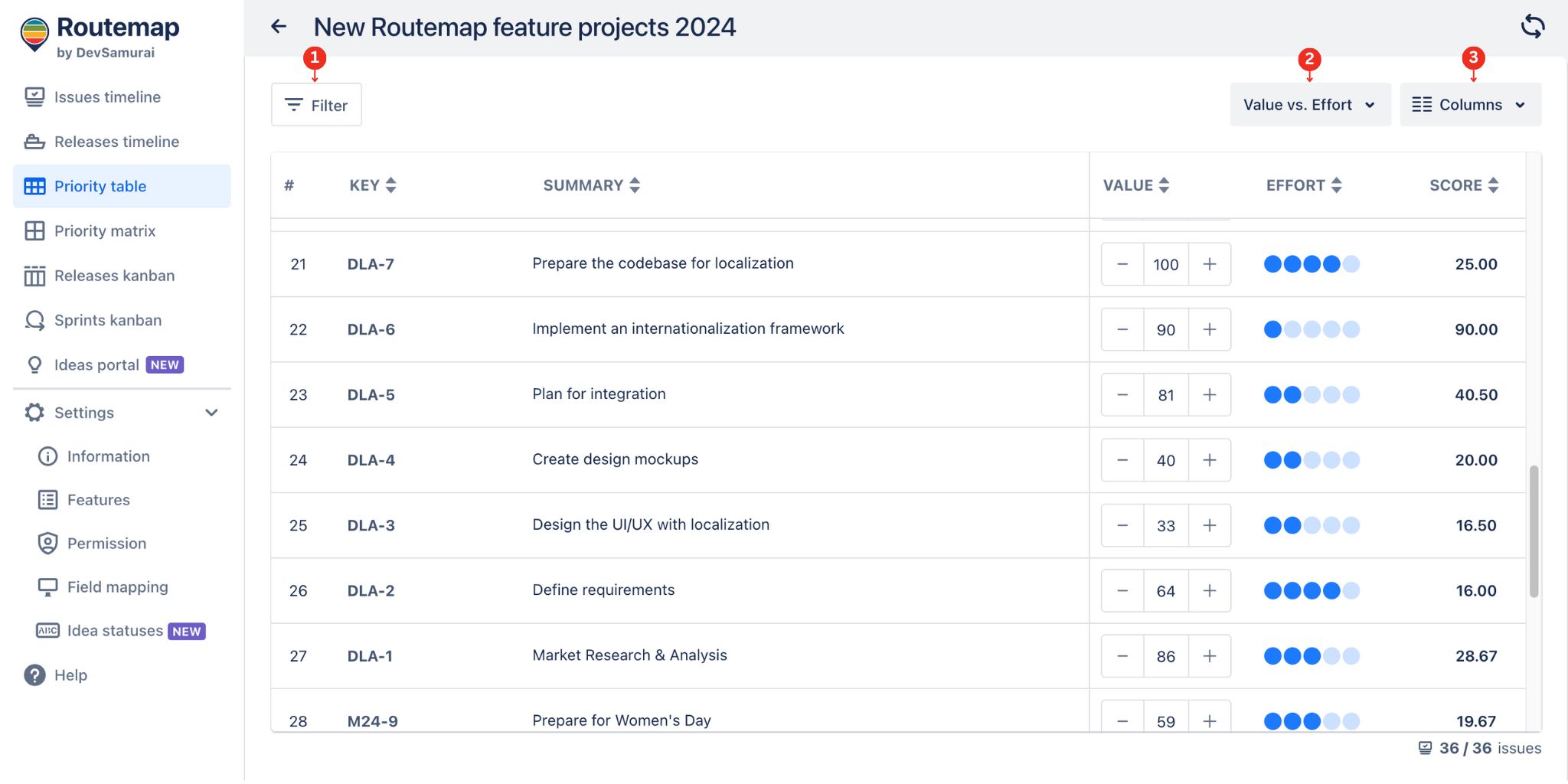The width and height of the screenshot is (1568, 784).
Task: Open the Value vs. Effort dropdown
Action: coord(1309,105)
